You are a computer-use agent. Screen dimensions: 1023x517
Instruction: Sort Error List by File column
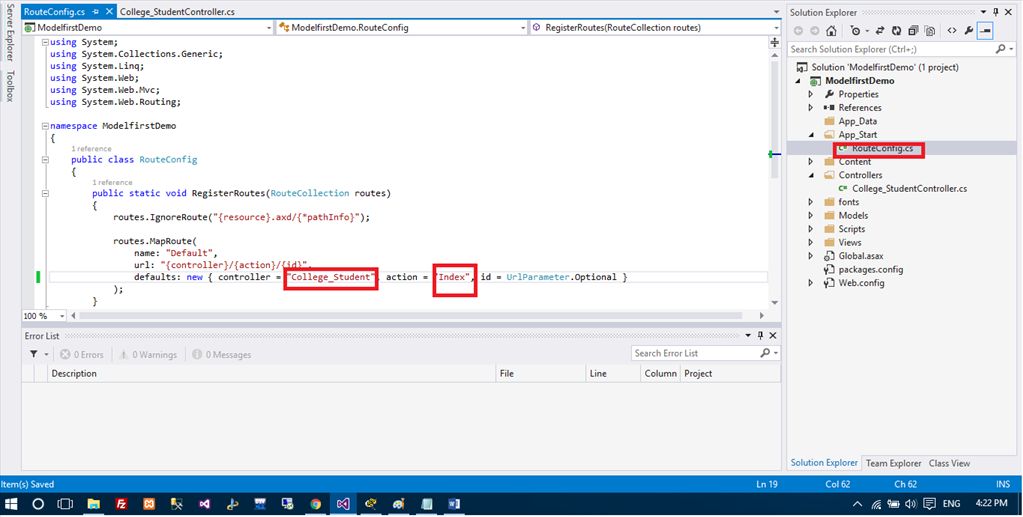click(x=542, y=373)
